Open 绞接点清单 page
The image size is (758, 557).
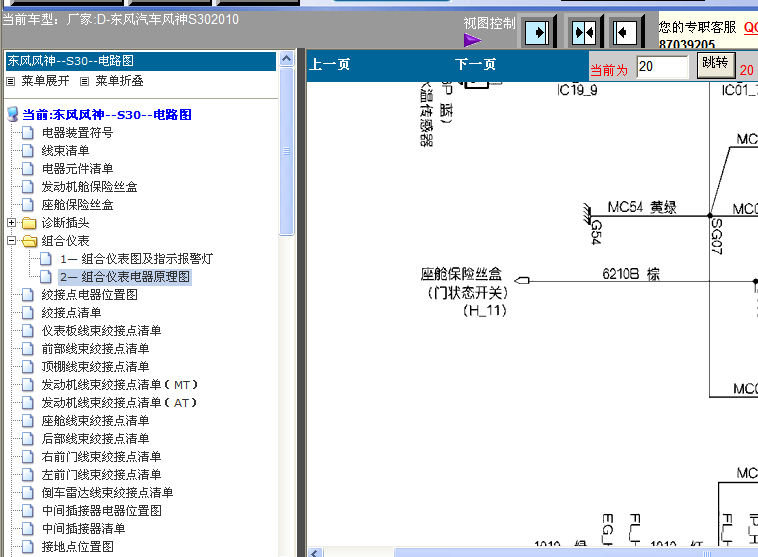pos(71,312)
